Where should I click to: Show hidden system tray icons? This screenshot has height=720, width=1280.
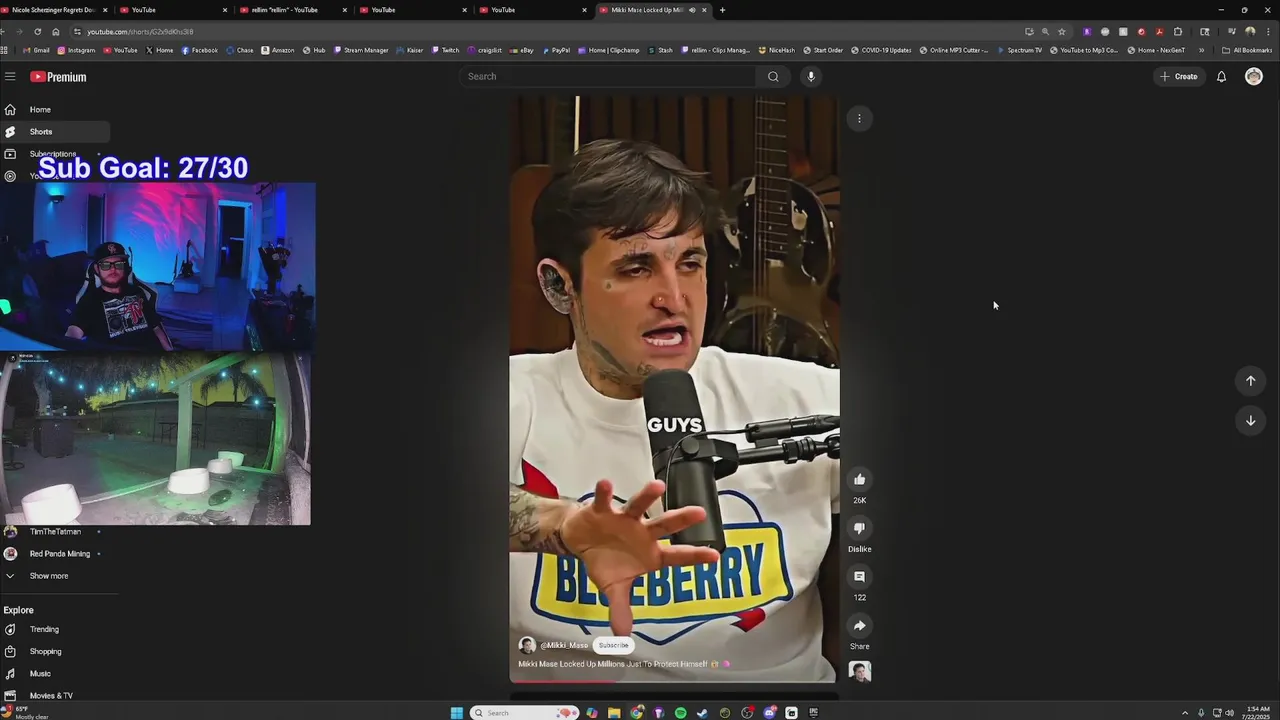1185,713
